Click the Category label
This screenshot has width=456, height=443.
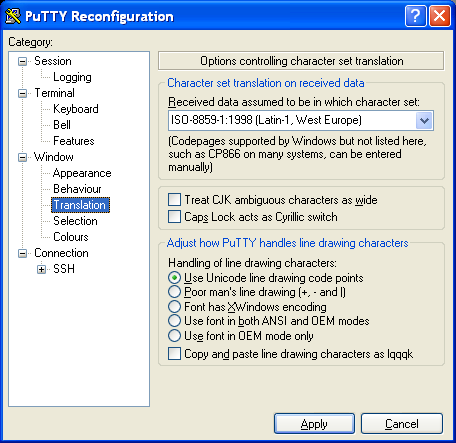coord(30,42)
